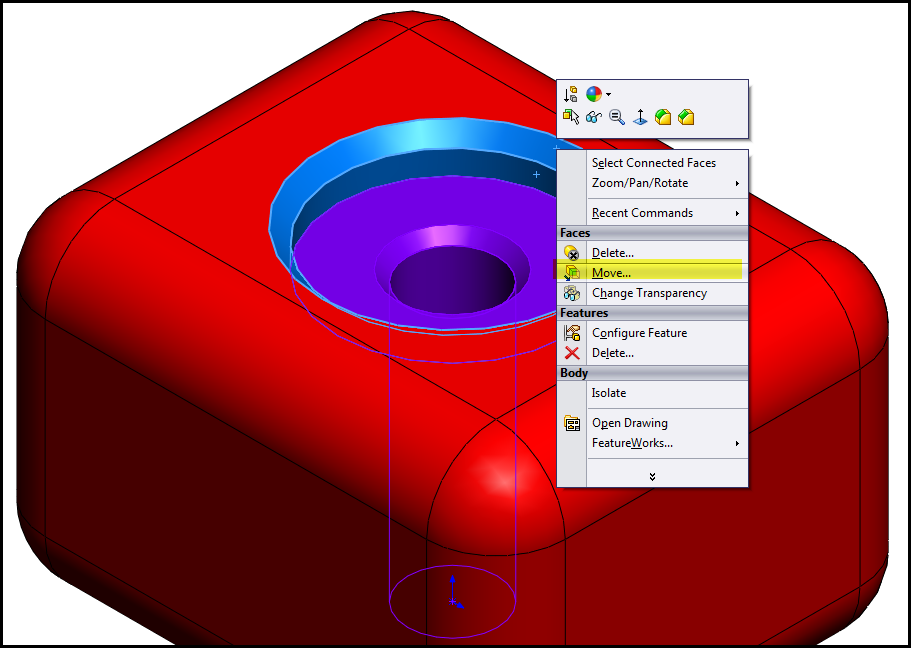This screenshot has height=648, width=911.
Task: Choose Open Drawing
Action: pyautogui.click(x=653, y=423)
